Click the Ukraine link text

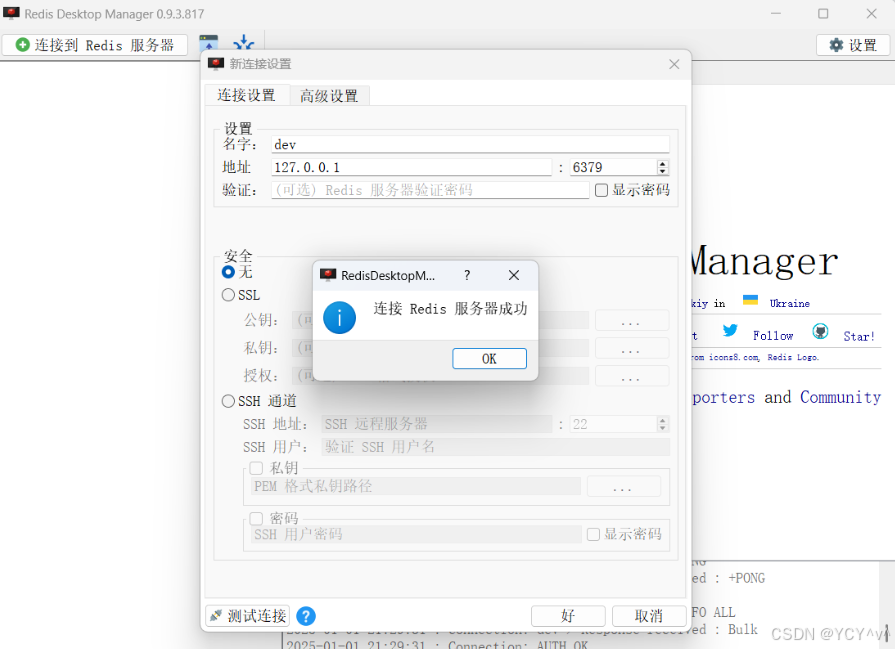click(x=789, y=304)
